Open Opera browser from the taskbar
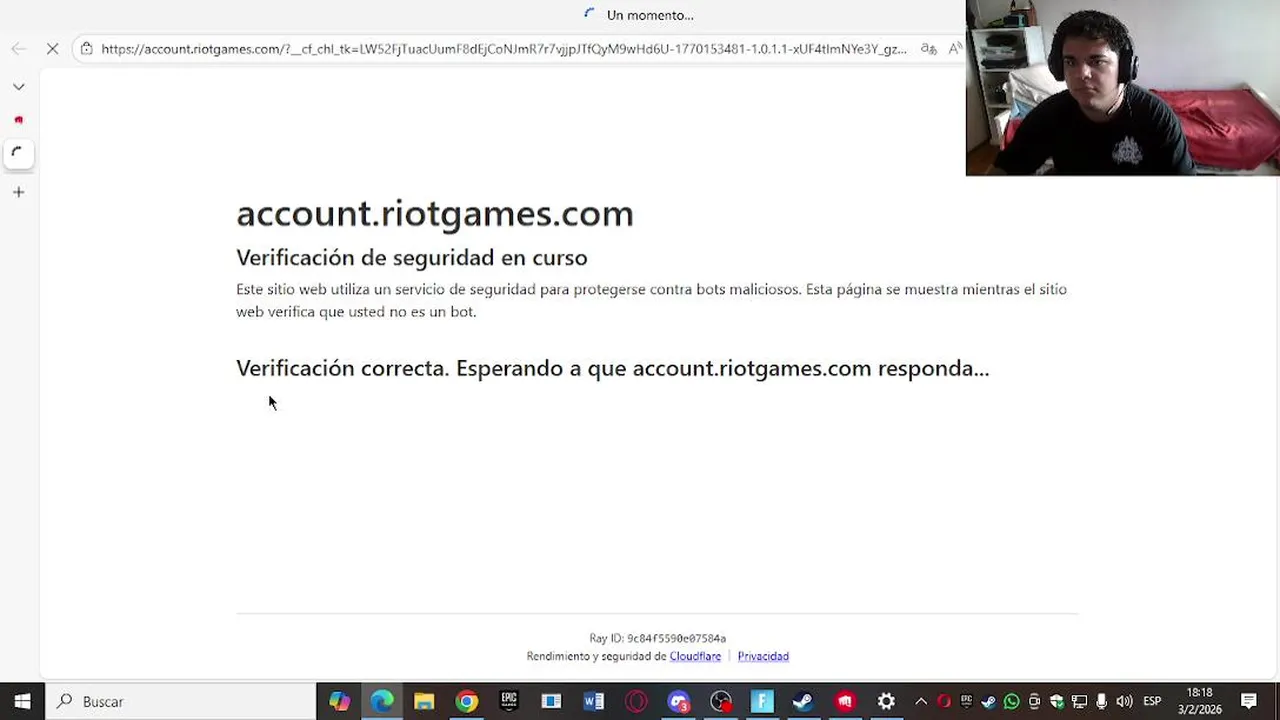This screenshot has width=1280, height=720. click(636, 701)
